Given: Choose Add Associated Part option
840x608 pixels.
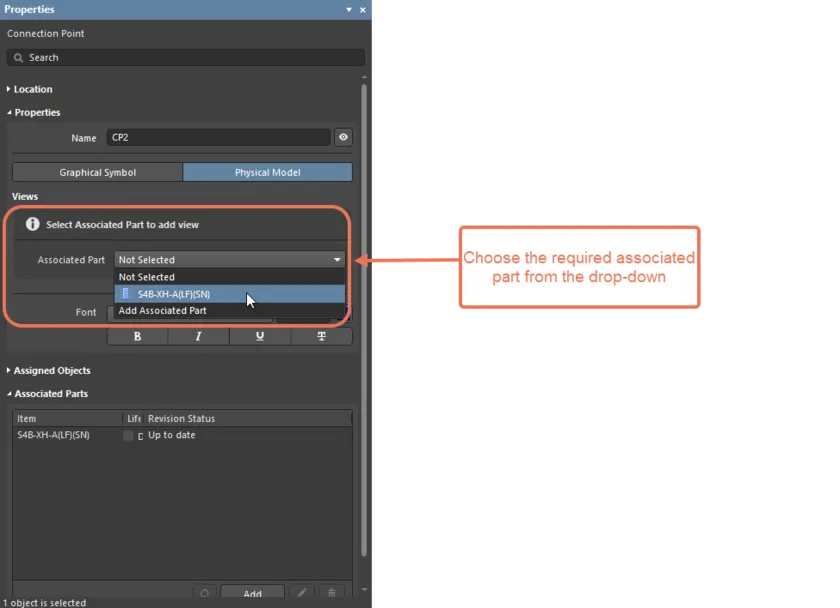Looking at the screenshot, I should pyautogui.click(x=229, y=311).
